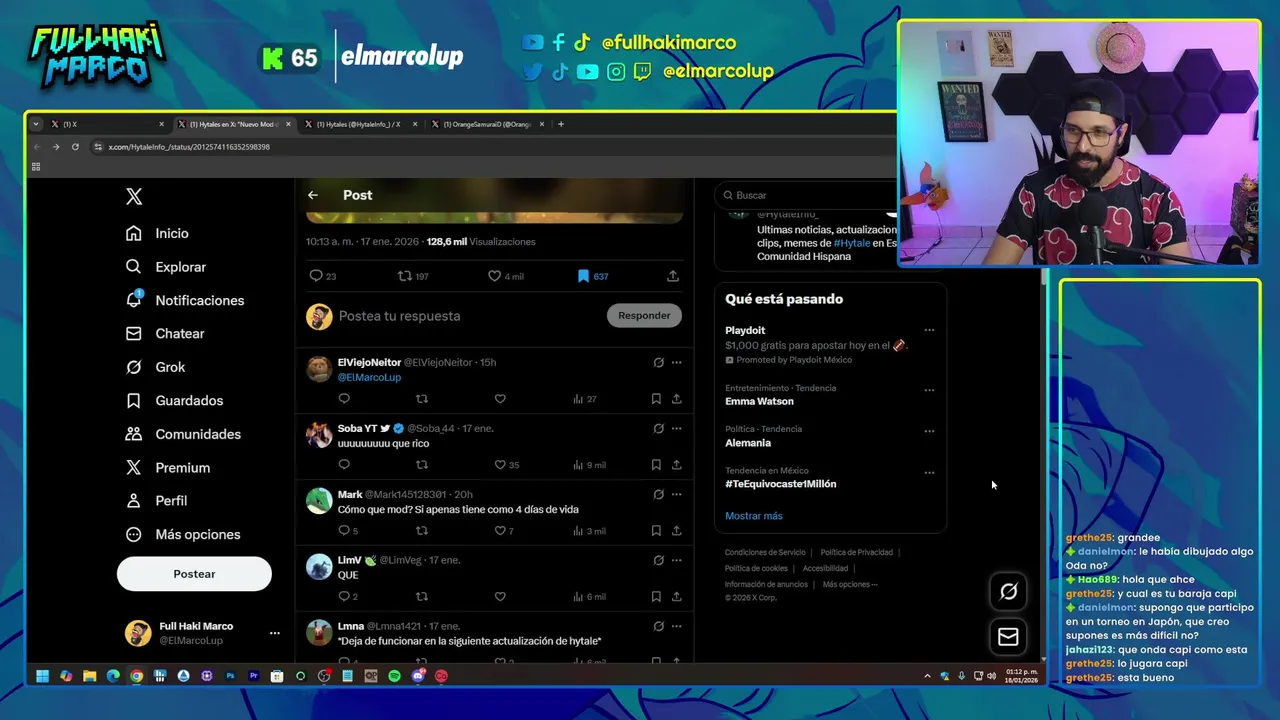Open Comunidades in the sidebar
1280x720 pixels.
(183, 434)
